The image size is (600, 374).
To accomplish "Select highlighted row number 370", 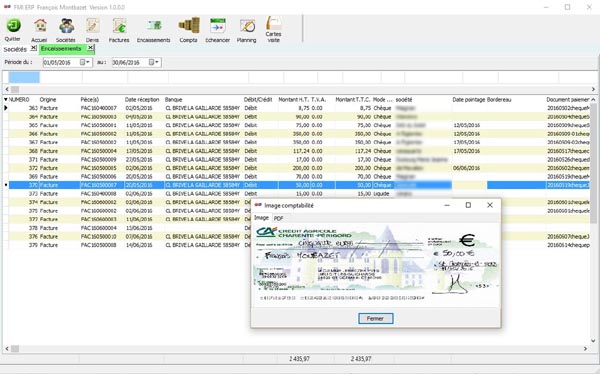I will 298,185.
